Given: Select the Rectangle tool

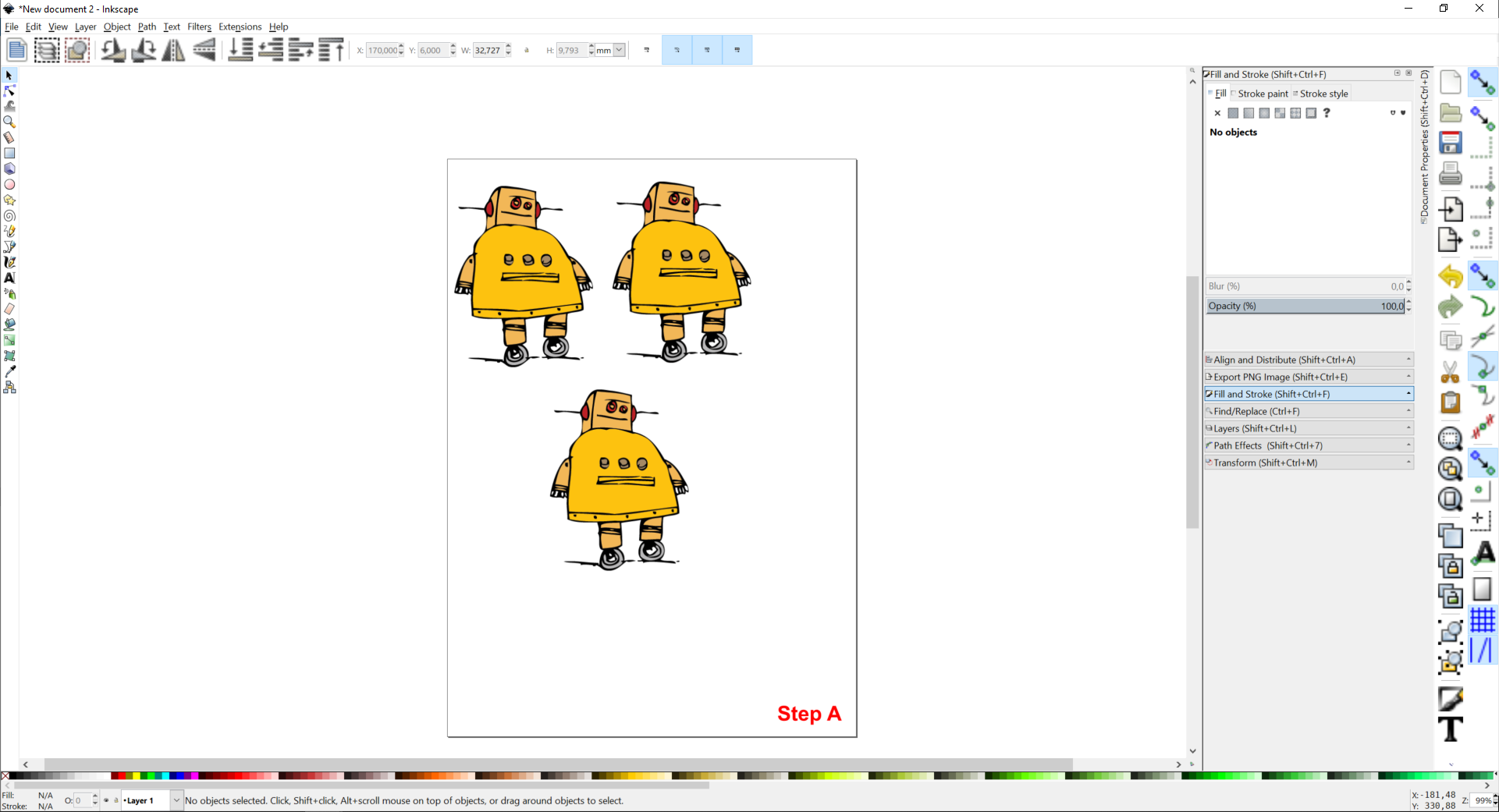Looking at the screenshot, I should [10, 154].
